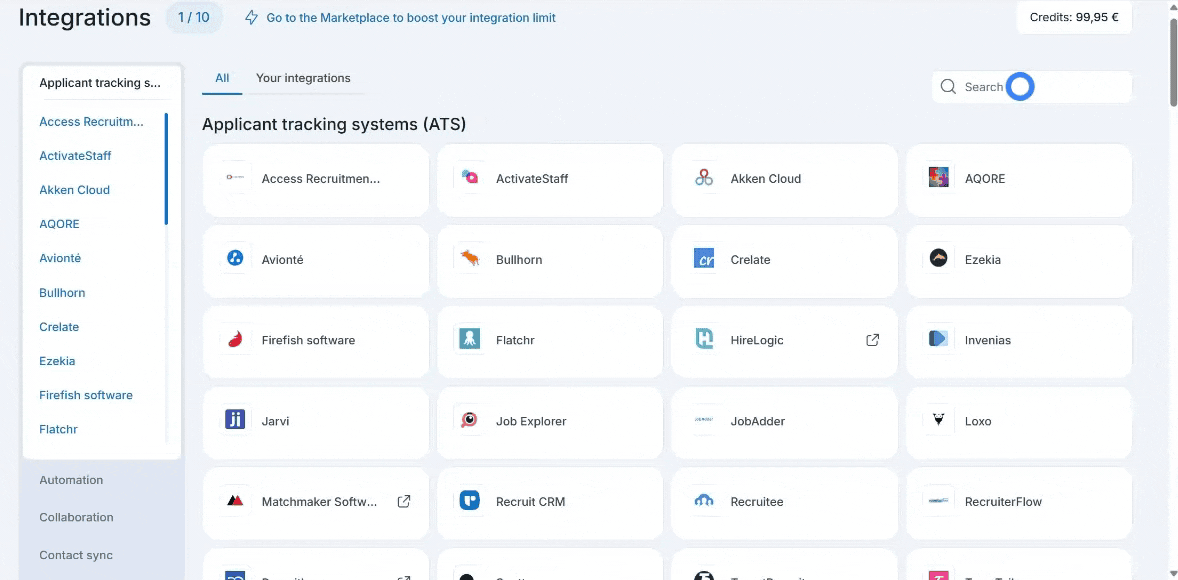The width and height of the screenshot is (1178, 580).
Task: Click the Bullhorn logo icon
Action: coord(470,259)
